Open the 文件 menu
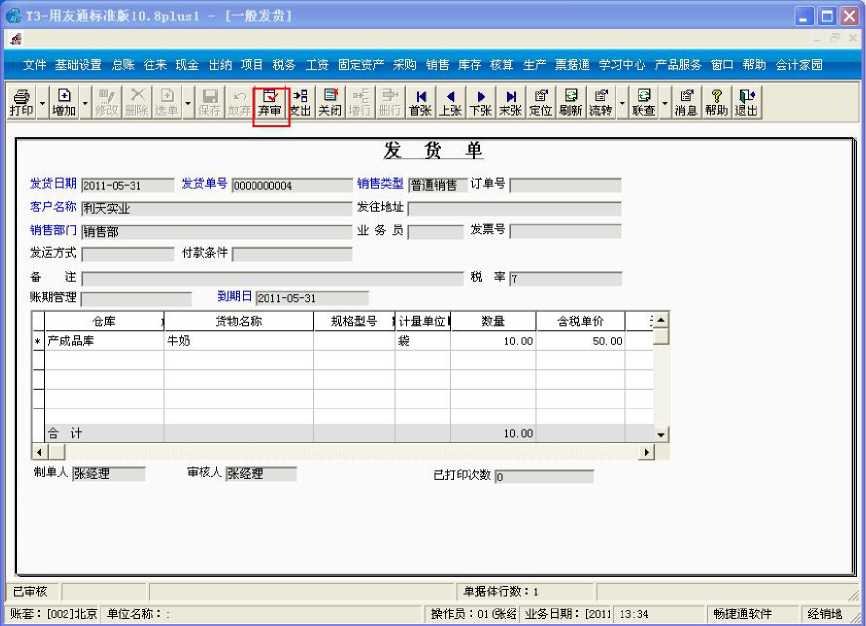Screen dimensions: 866x626 34,65
